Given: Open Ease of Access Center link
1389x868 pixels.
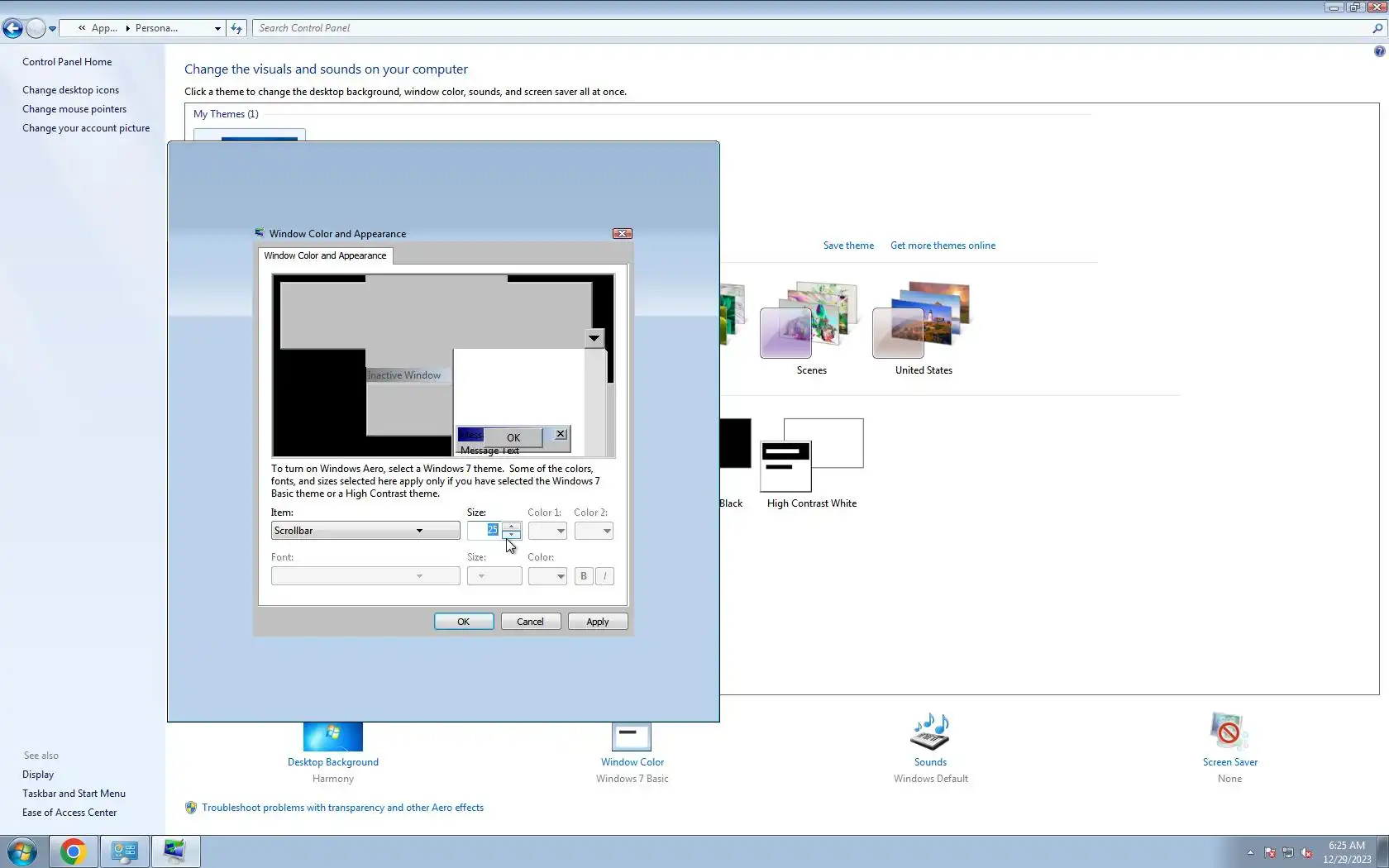Looking at the screenshot, I should [x=69, y=813].
